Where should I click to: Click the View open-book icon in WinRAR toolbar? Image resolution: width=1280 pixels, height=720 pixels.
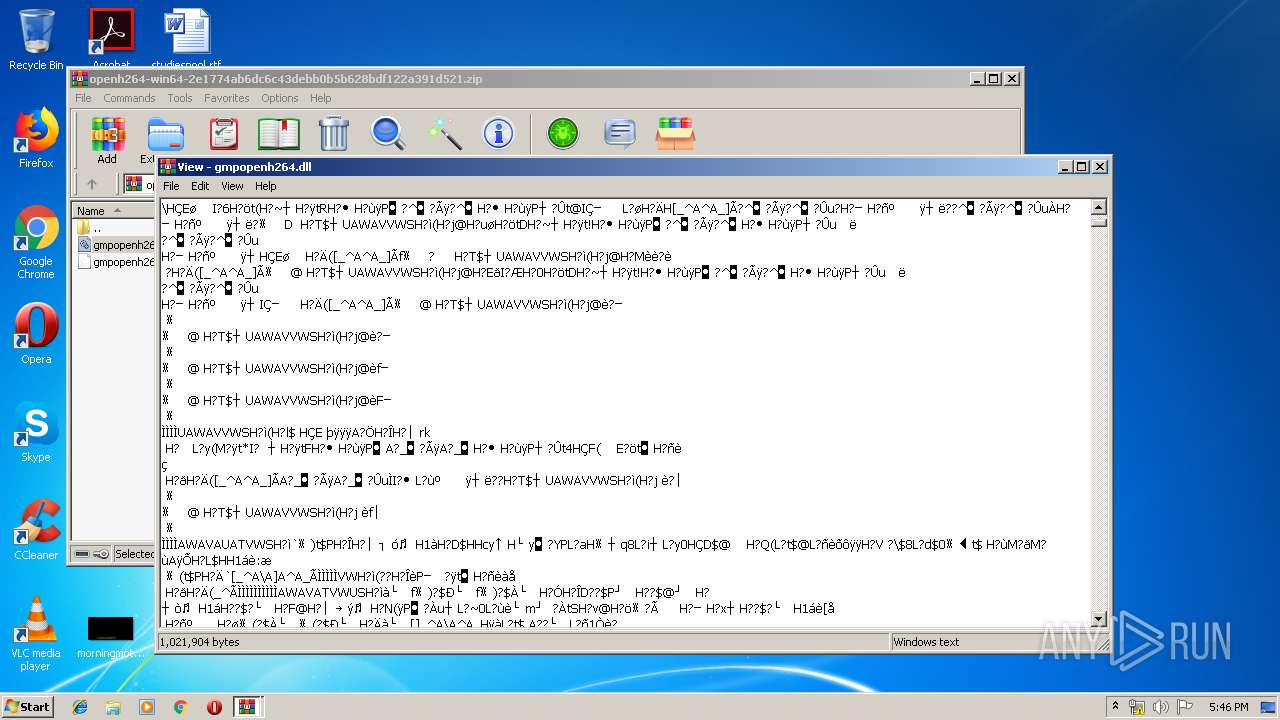pos(279,134)
